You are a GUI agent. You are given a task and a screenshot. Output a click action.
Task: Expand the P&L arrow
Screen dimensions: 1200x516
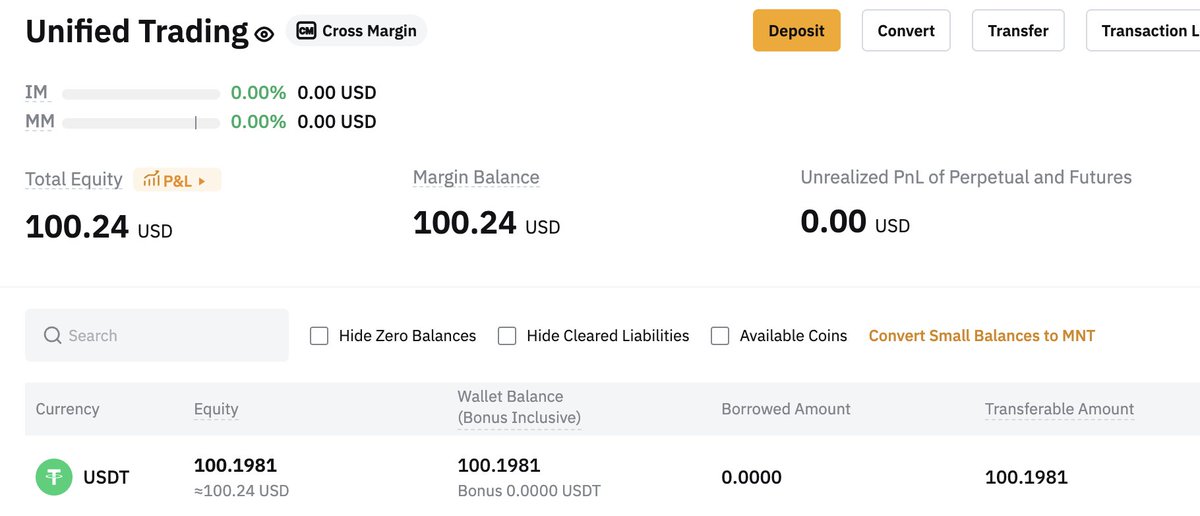[202, 181]
